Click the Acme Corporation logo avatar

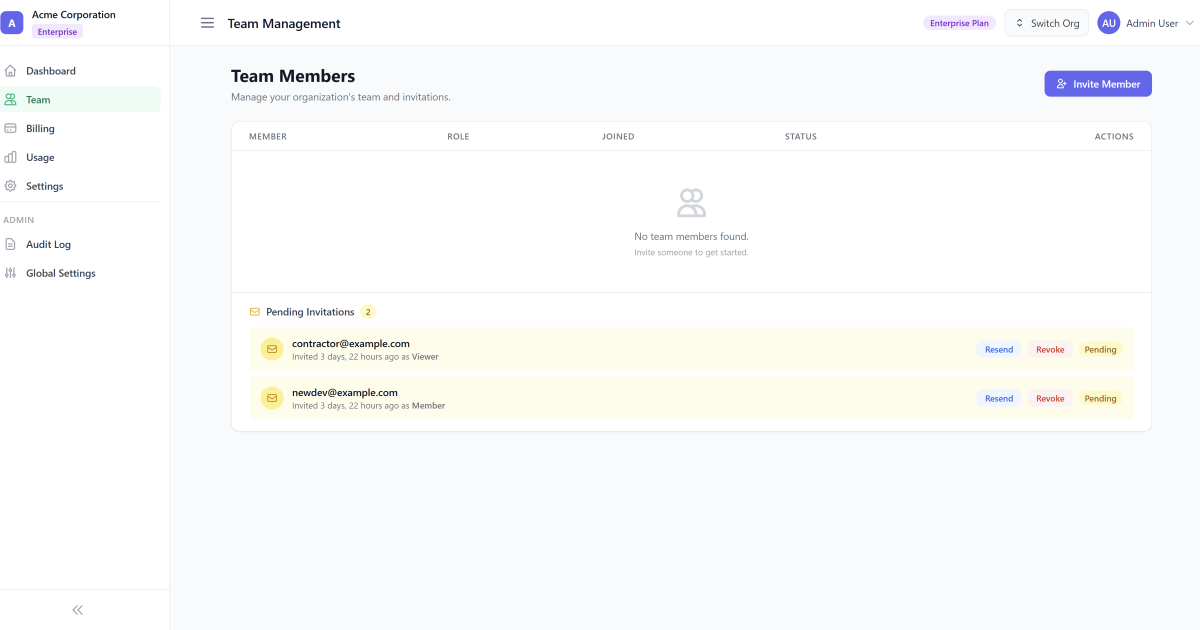pos(12,23)
